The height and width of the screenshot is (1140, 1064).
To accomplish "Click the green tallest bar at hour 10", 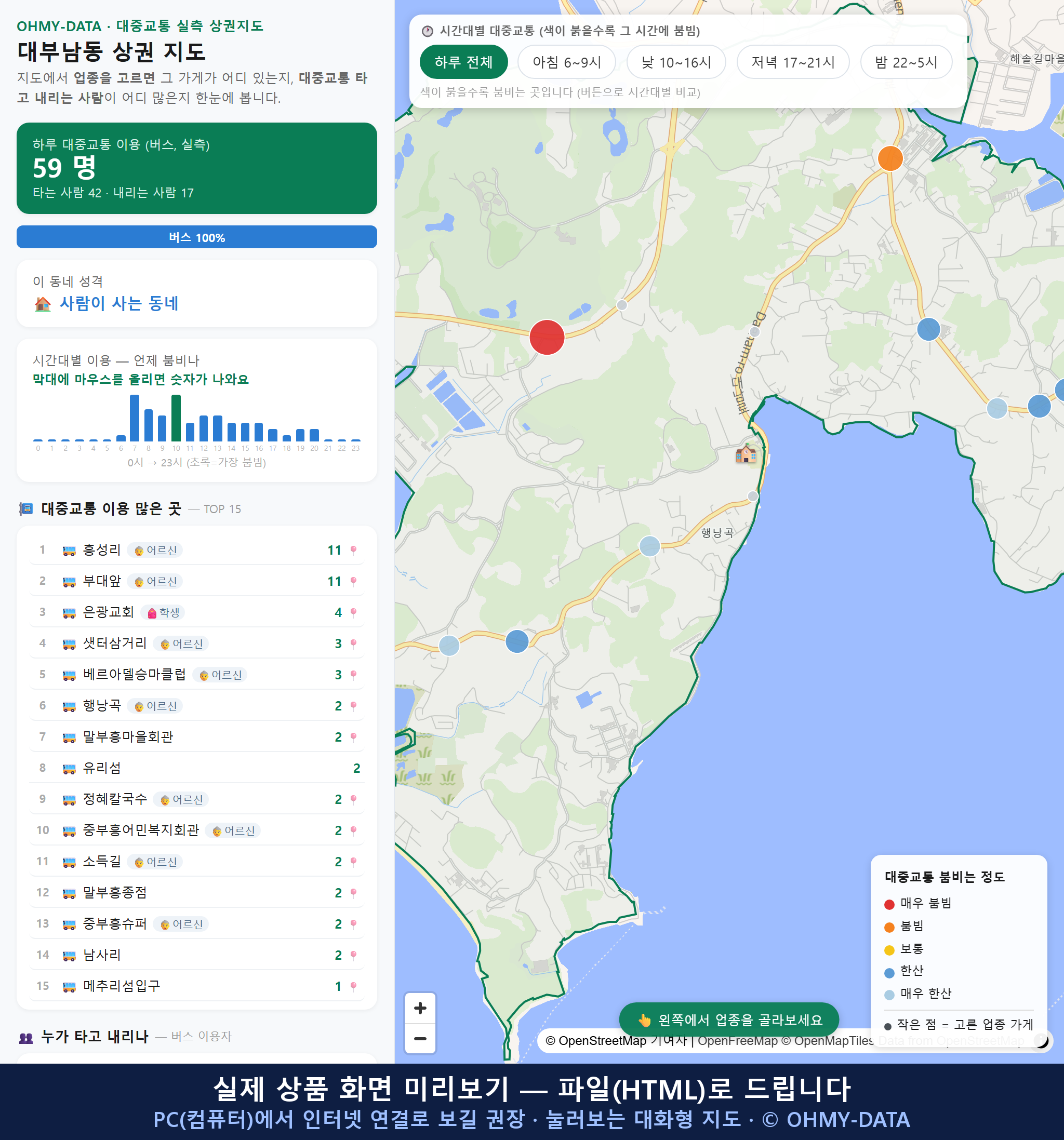I will point(176,418).
